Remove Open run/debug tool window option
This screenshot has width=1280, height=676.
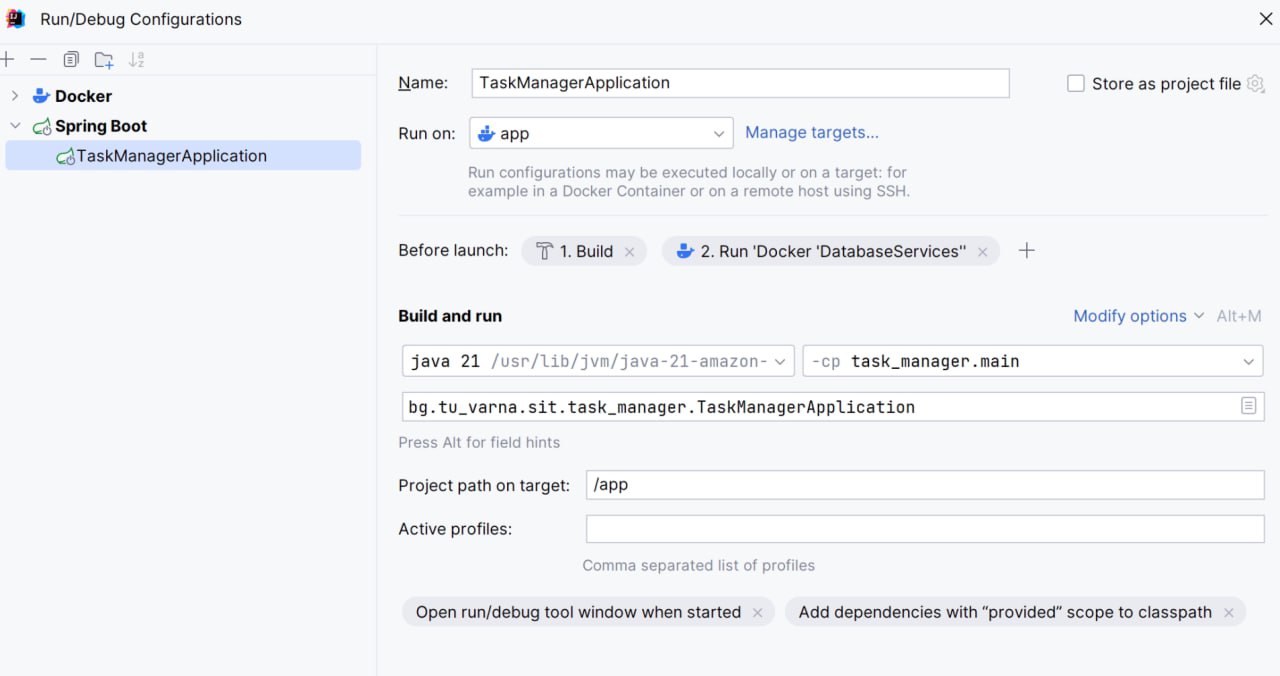click(x=757, y=613)
